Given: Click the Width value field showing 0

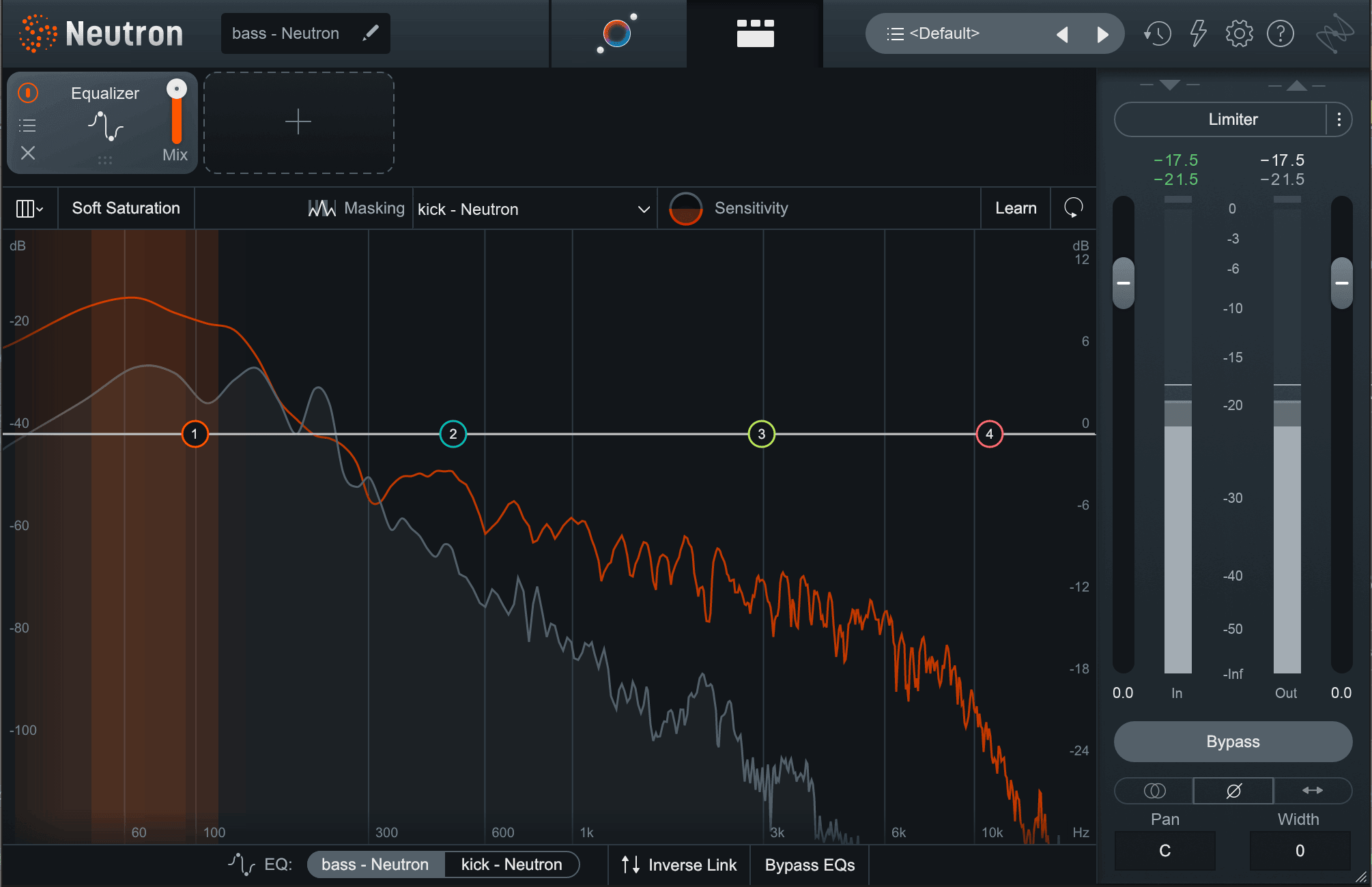Looking at the screenshot, I should click(1300, 851).
